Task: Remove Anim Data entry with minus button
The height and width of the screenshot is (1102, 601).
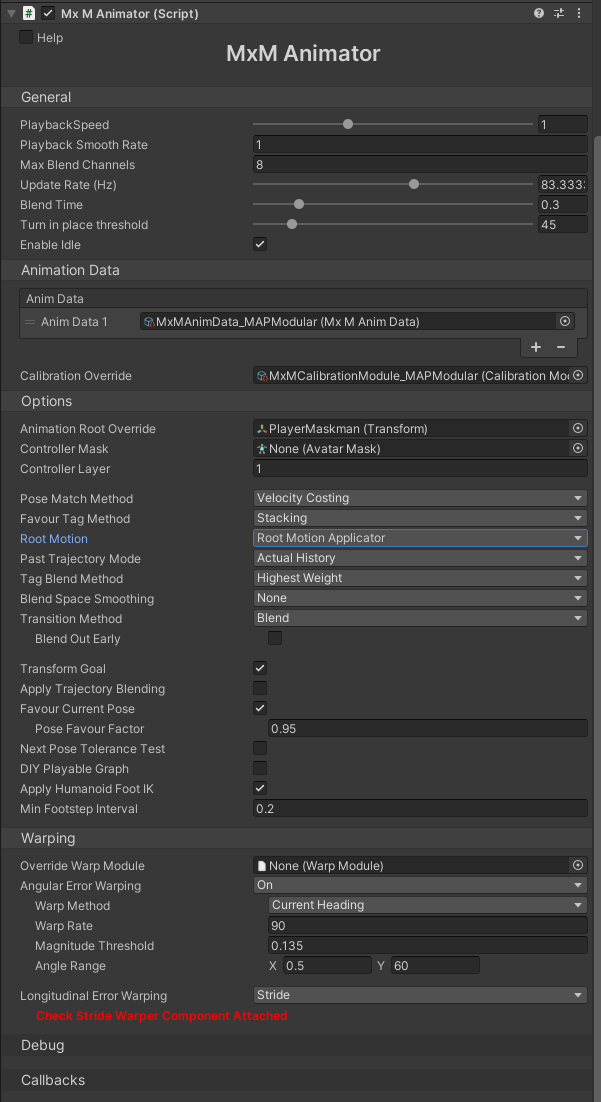Action: (x=560, y=347)
